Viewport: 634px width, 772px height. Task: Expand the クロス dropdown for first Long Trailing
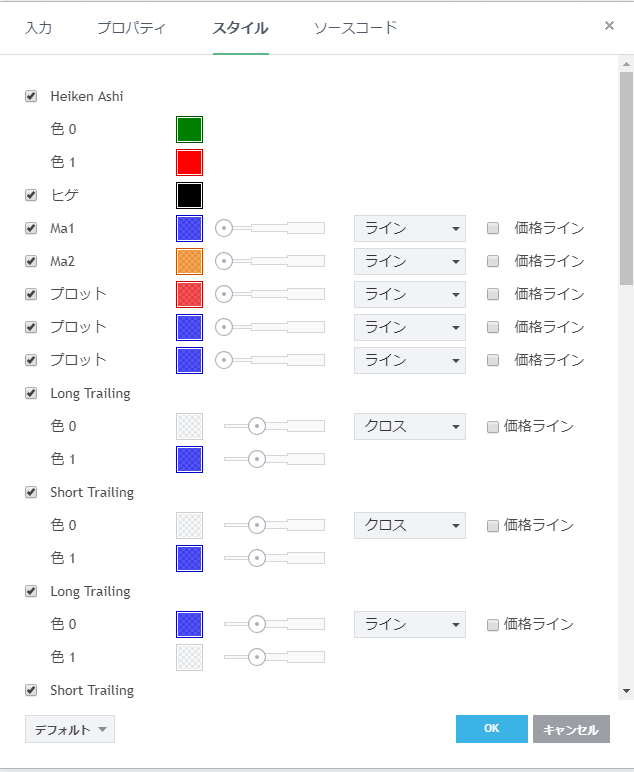point(409,426)
